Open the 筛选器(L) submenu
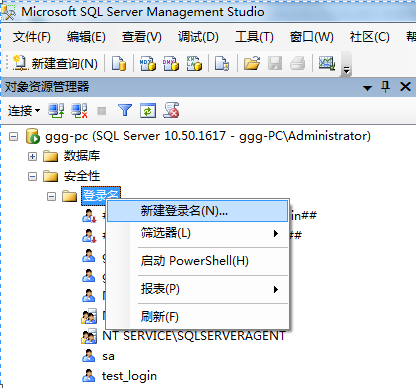Screen dimensions: 416x388 click(197, 233)
